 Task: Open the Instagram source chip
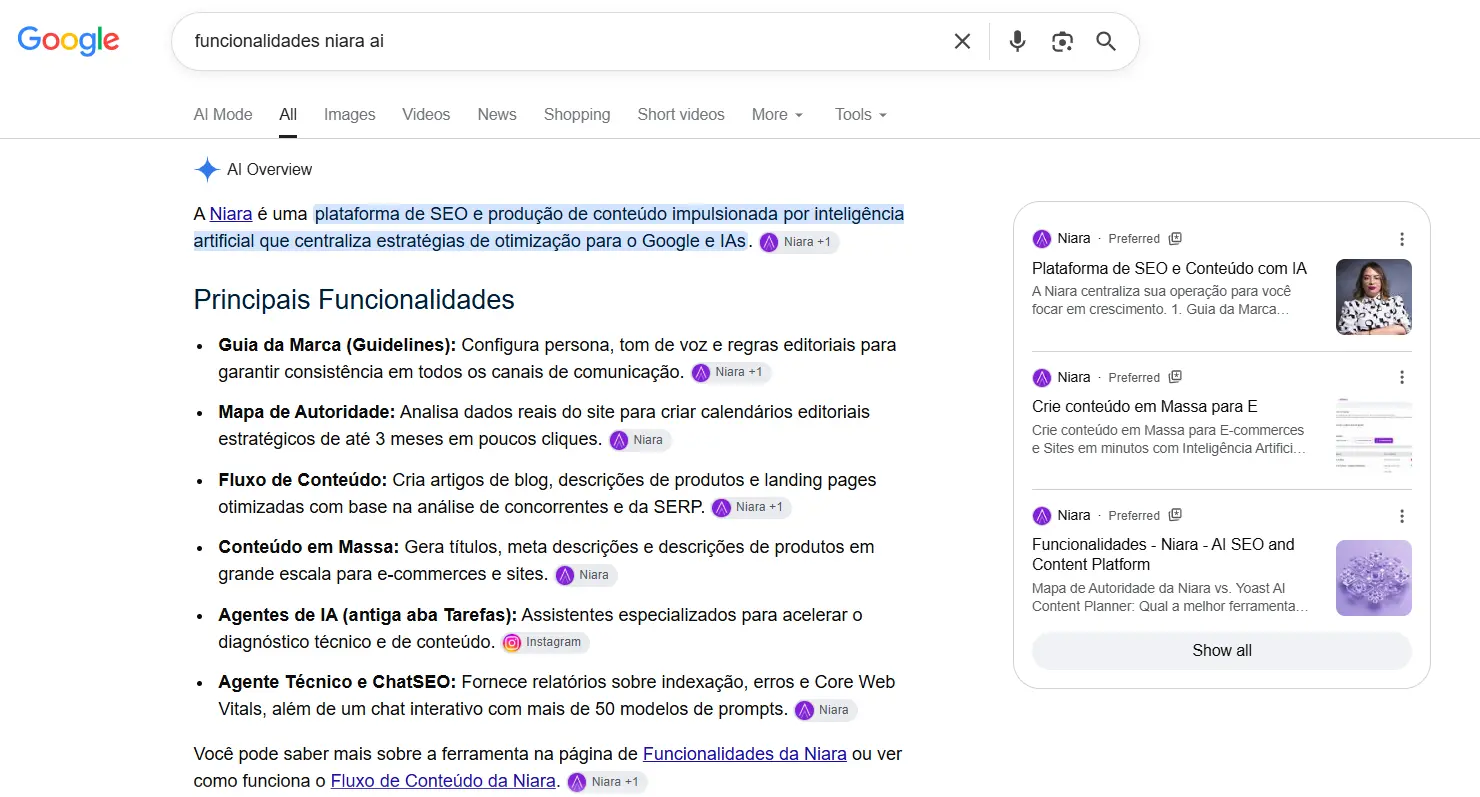tap(545, 642)
